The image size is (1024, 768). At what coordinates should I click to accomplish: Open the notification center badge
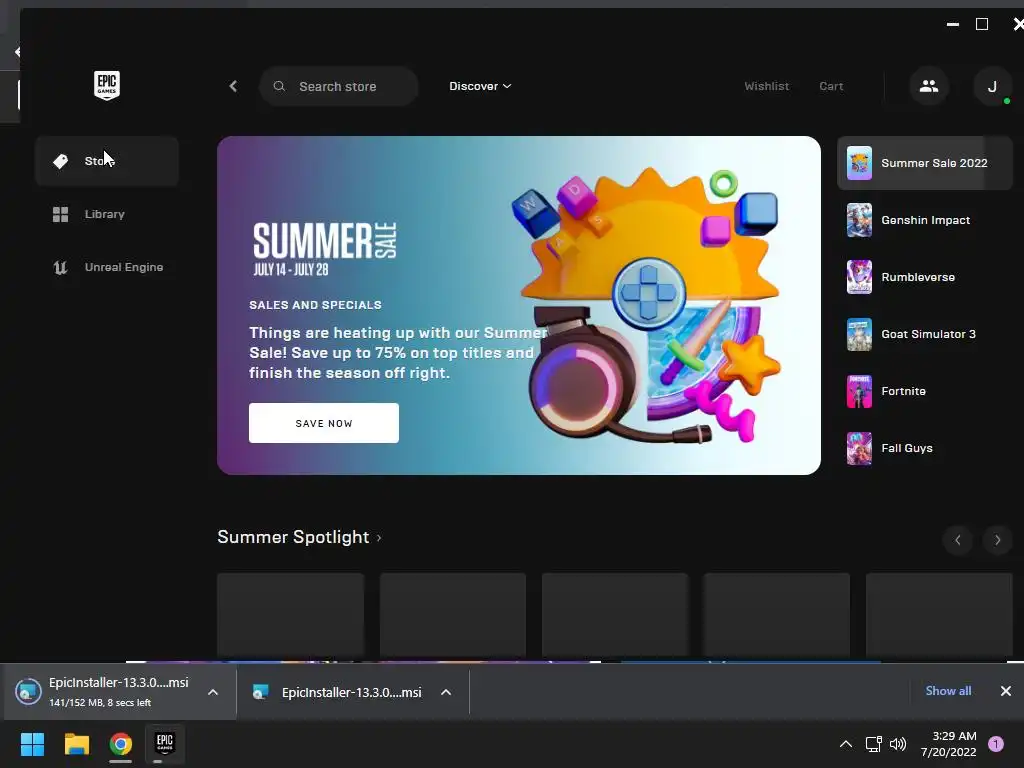pyautogui.click(x=996, y=744)
